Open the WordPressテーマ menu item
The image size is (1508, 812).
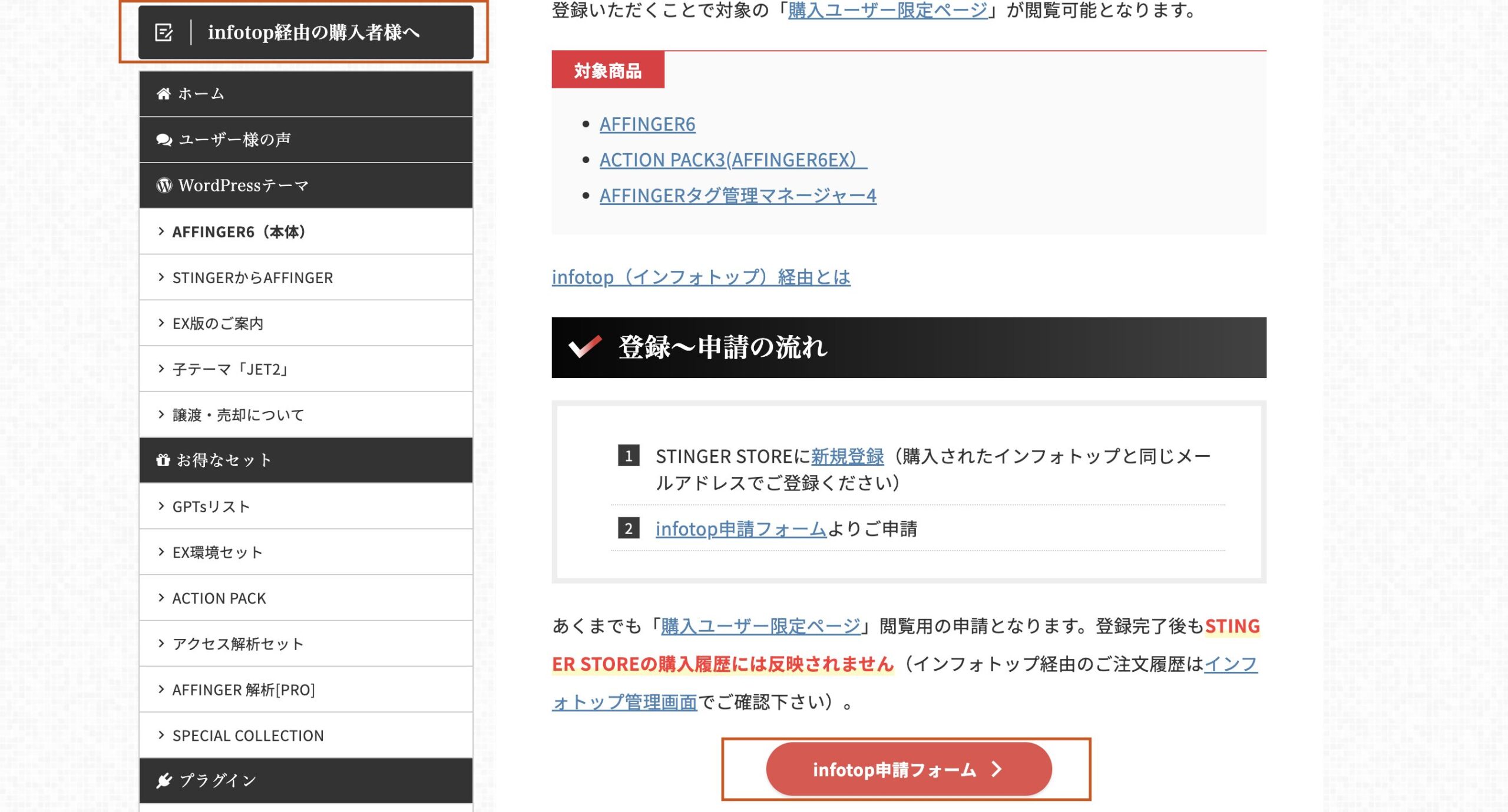tap(306, 185)
